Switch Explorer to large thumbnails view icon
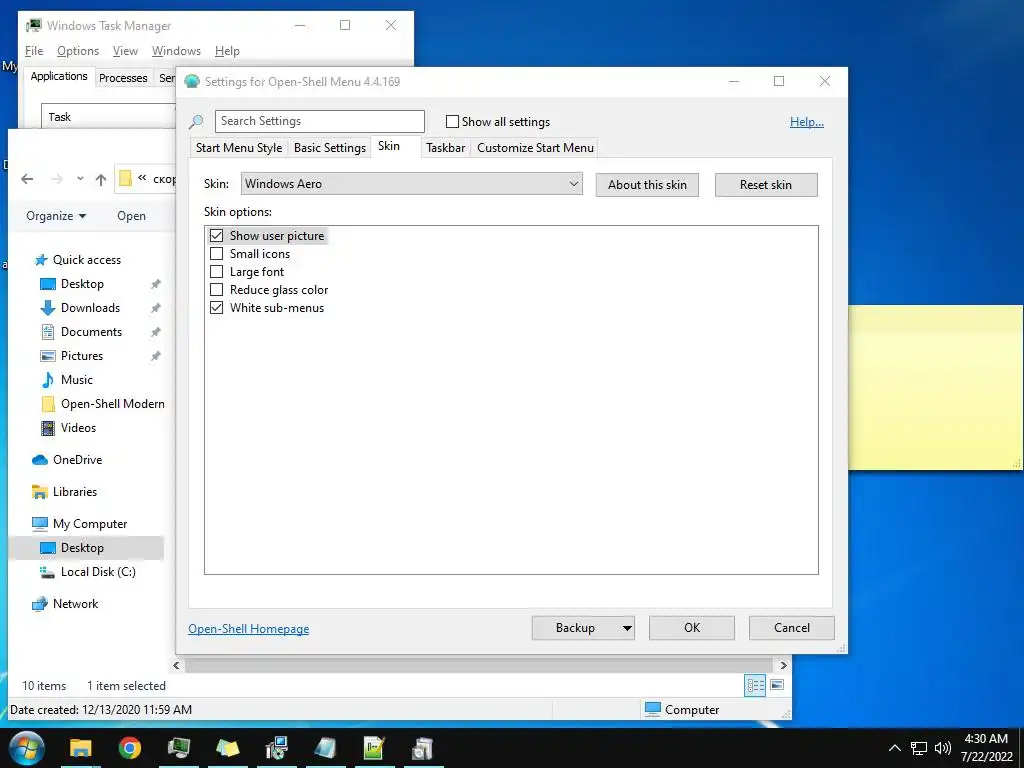This screenshot has width=1024, height=768. [777, 685]
